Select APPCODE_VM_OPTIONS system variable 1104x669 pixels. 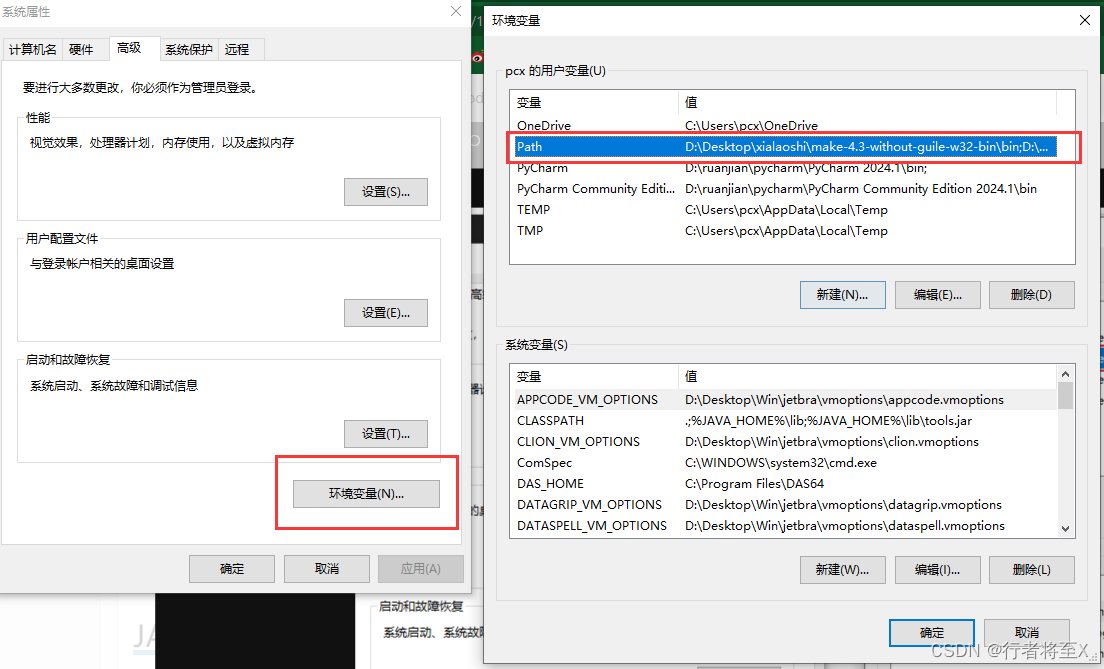coord(785,399)
